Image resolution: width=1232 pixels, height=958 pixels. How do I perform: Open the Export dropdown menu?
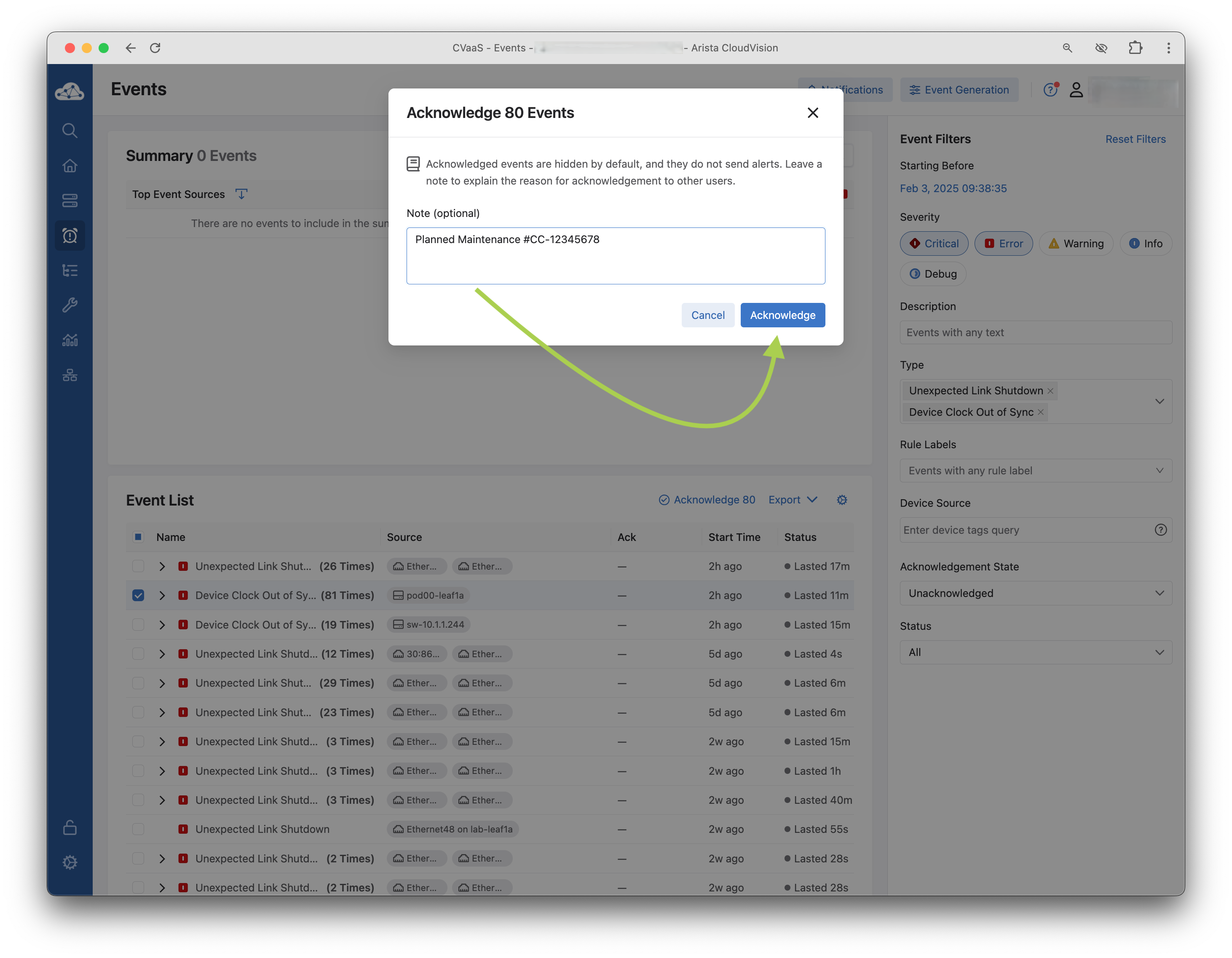point(793,500)
